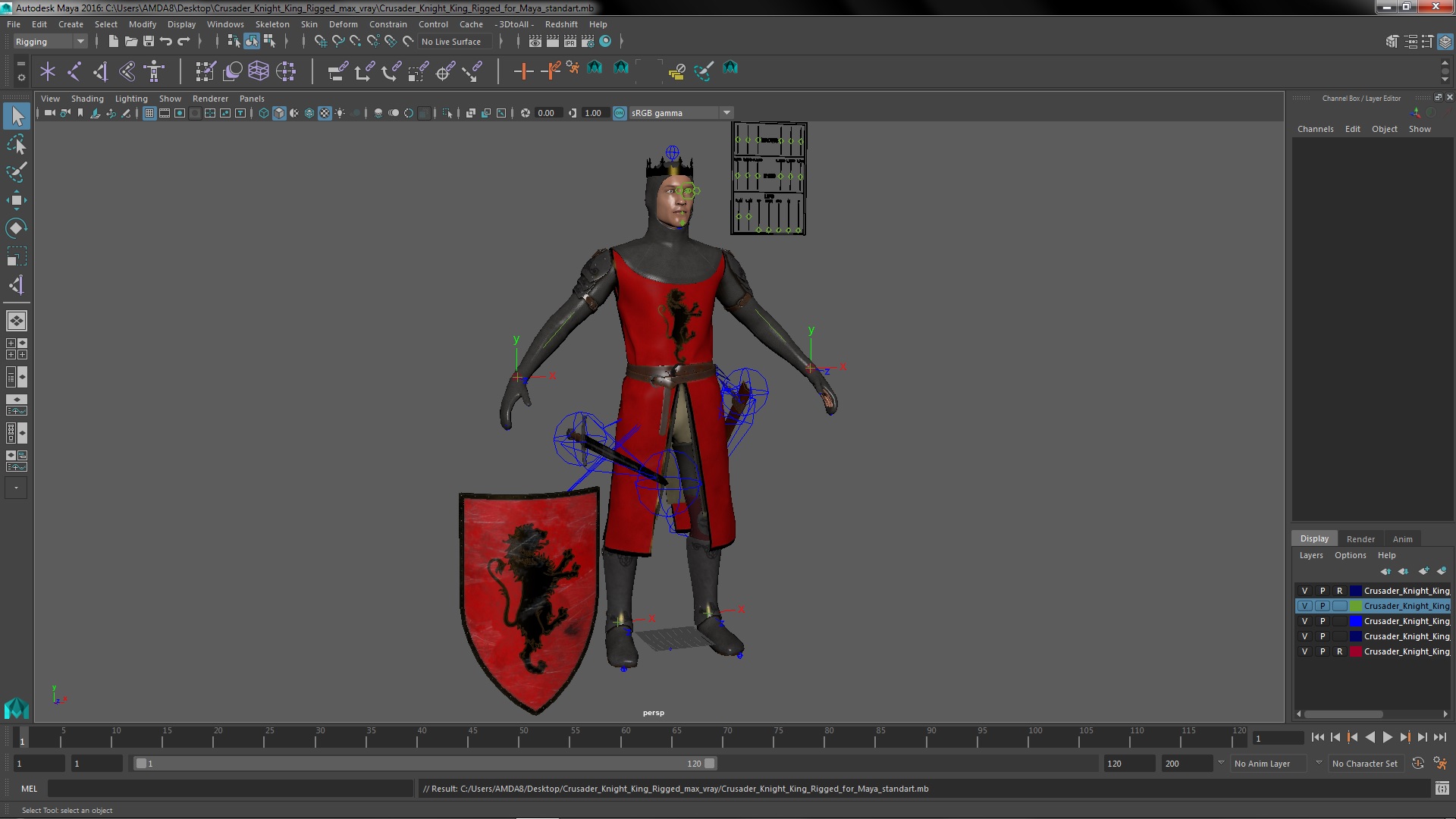Choose the Lasso select tool
The image size is (1456, 819).
click(x=17, y=144)
